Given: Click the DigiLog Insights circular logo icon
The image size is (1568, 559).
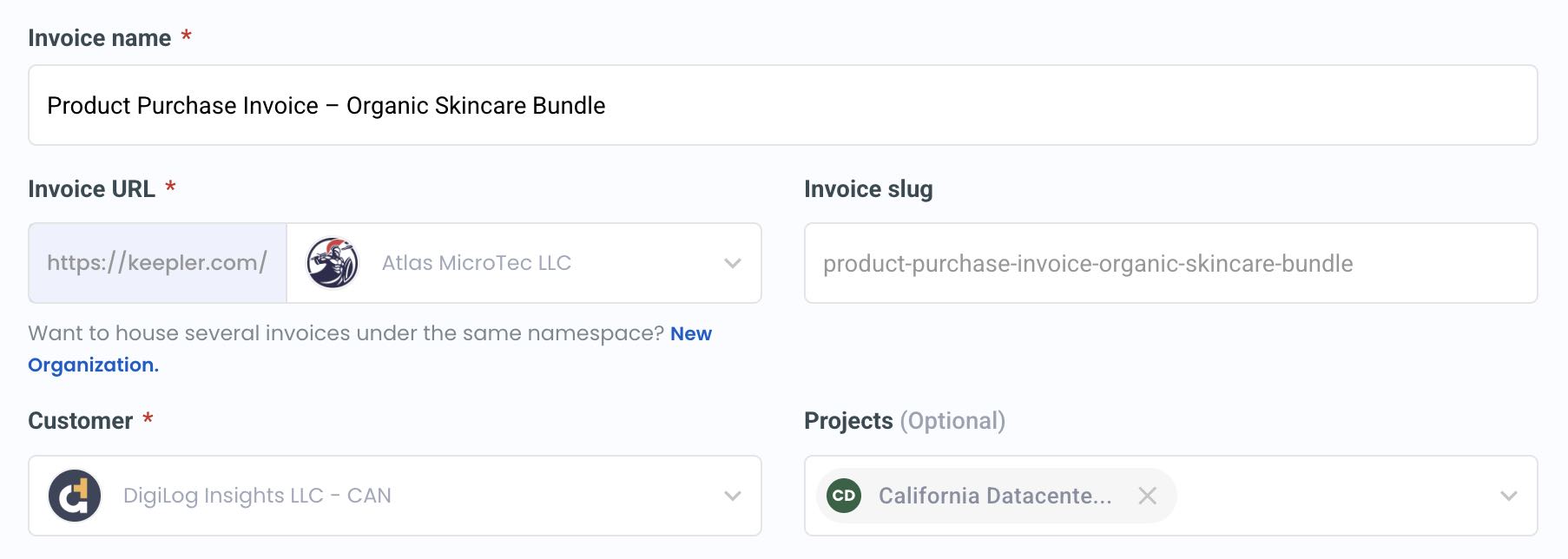Looking at the screenshot, I should (x=73, y=496).
